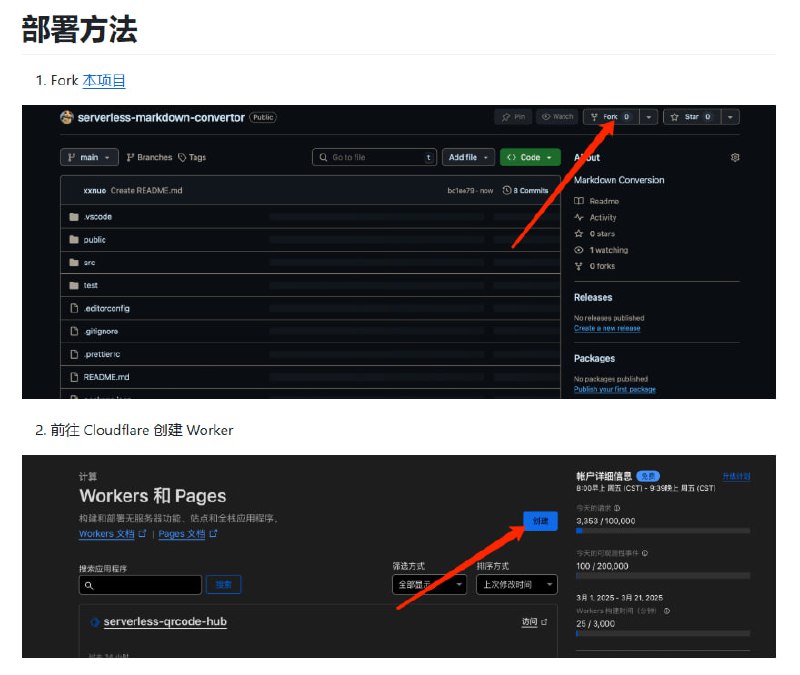Open the Tags tab
The image size is (800, 675).
(x=196, y=157)
